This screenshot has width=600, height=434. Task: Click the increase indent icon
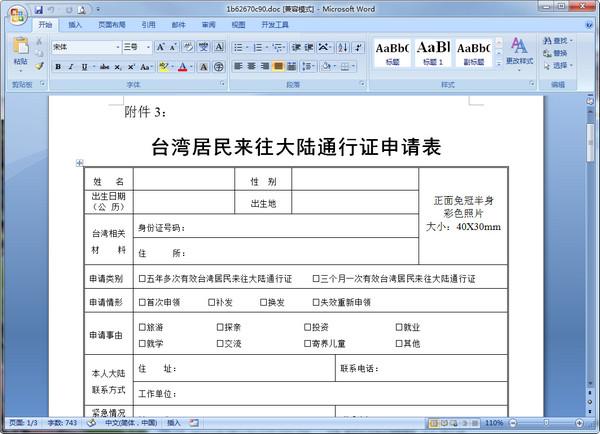[309, 47]
